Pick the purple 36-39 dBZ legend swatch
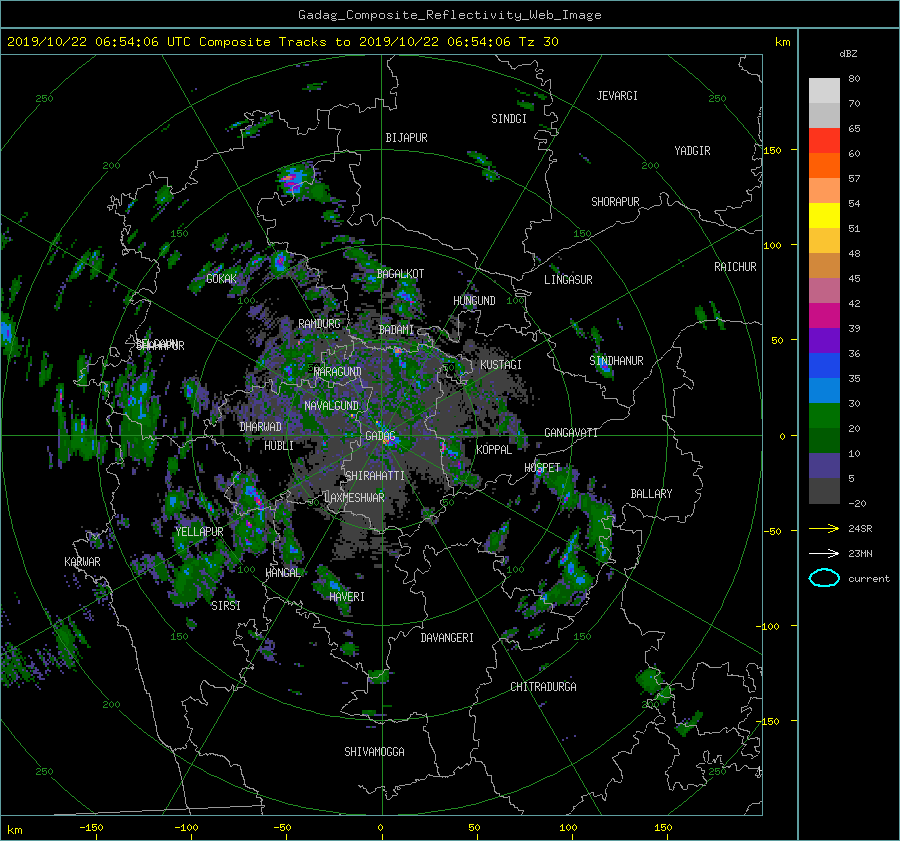The width and height of the screenshot is (900, 841). point(824,340)
